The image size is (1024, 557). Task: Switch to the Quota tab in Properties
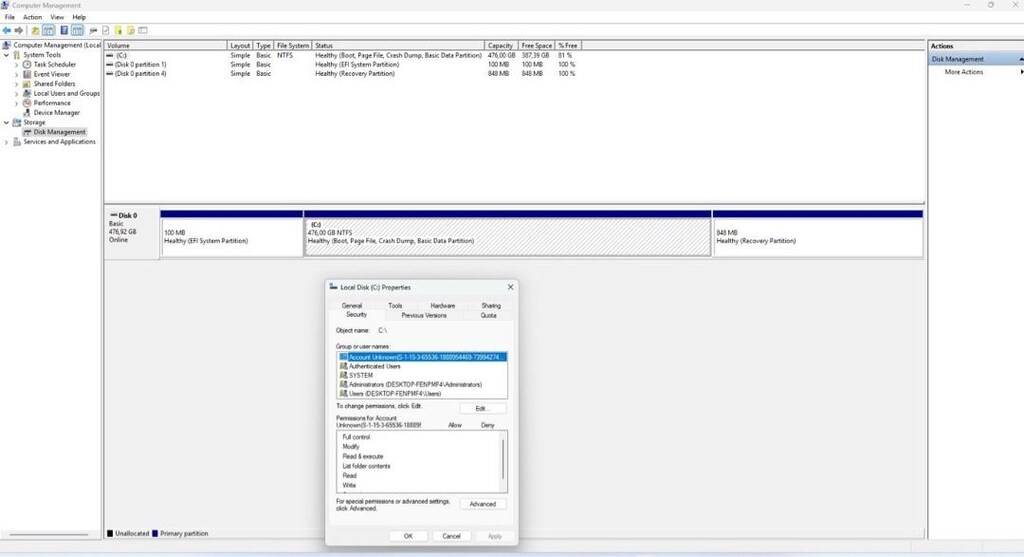[488, 315]
